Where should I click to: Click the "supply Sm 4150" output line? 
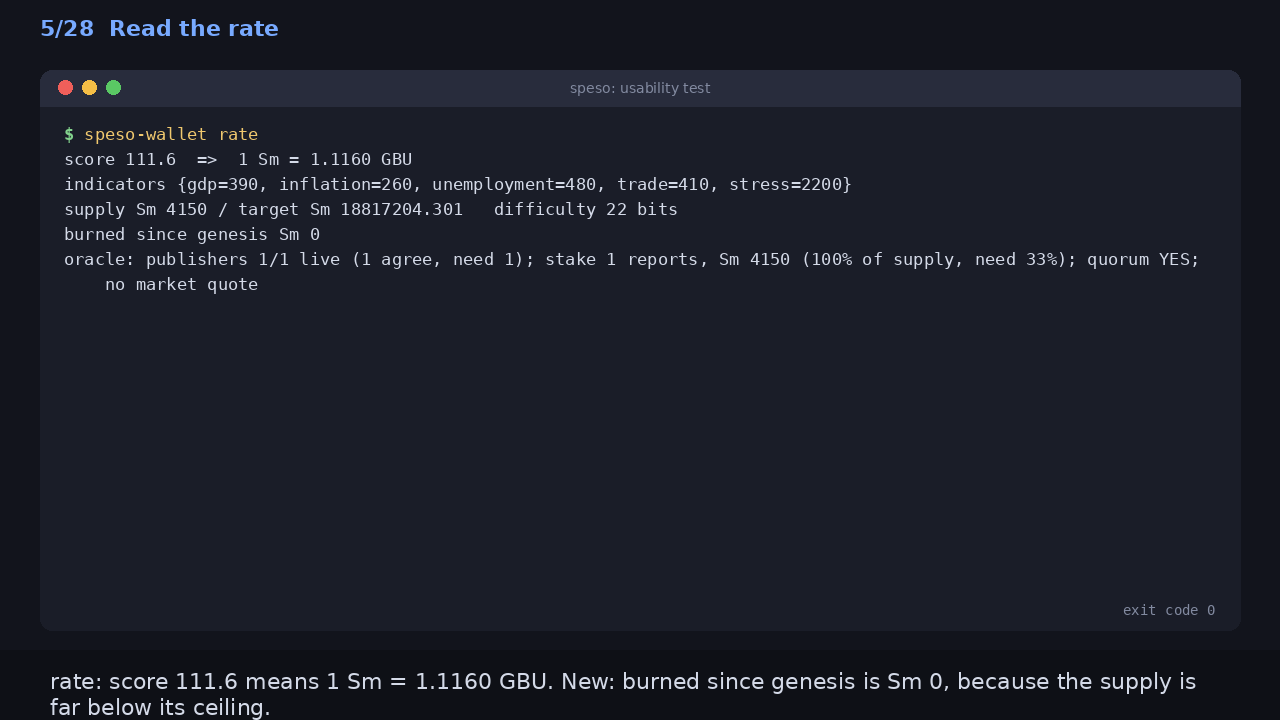(x=371, y=209)
